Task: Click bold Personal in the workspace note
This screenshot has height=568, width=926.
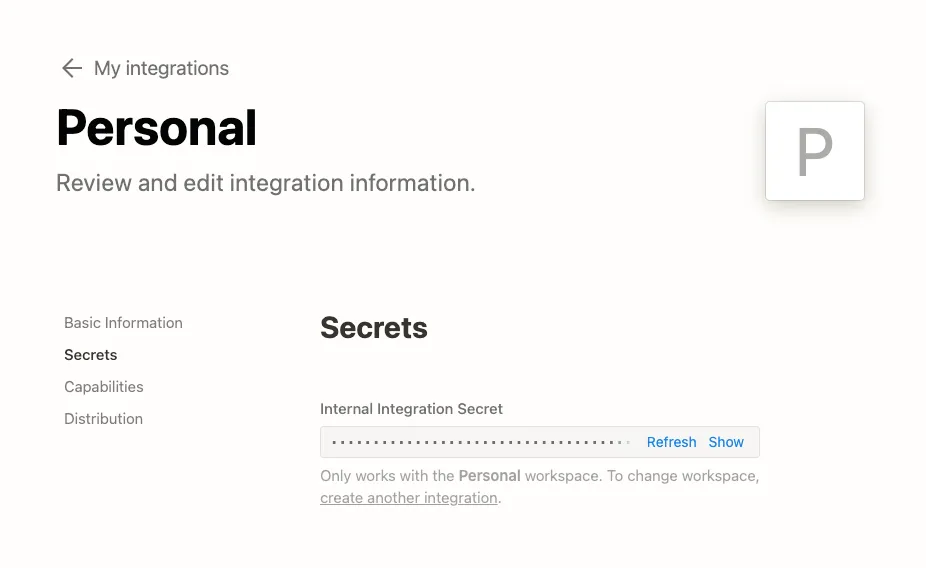Action: tap(489, 476)
